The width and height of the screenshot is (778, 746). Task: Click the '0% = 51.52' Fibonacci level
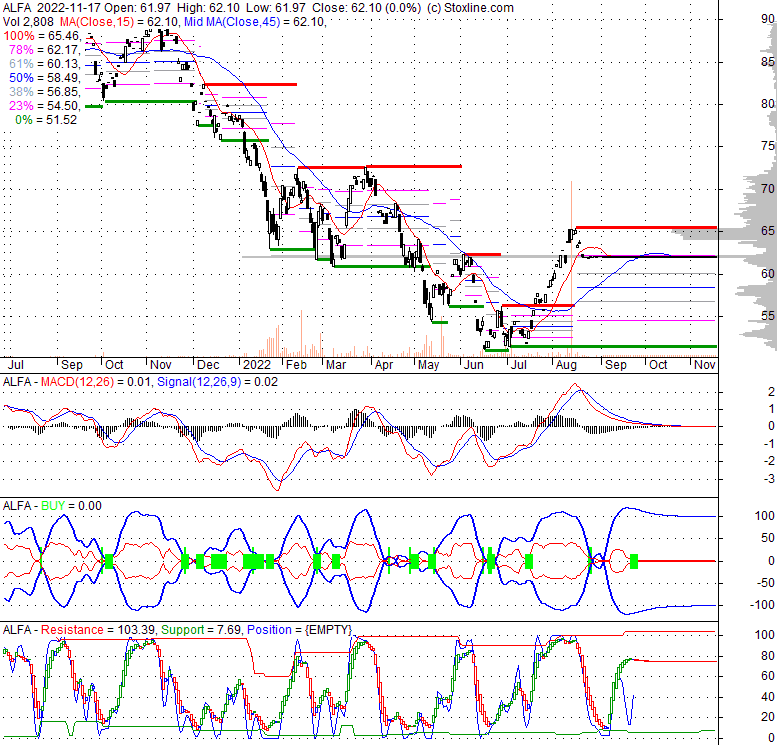click(46, 120)
